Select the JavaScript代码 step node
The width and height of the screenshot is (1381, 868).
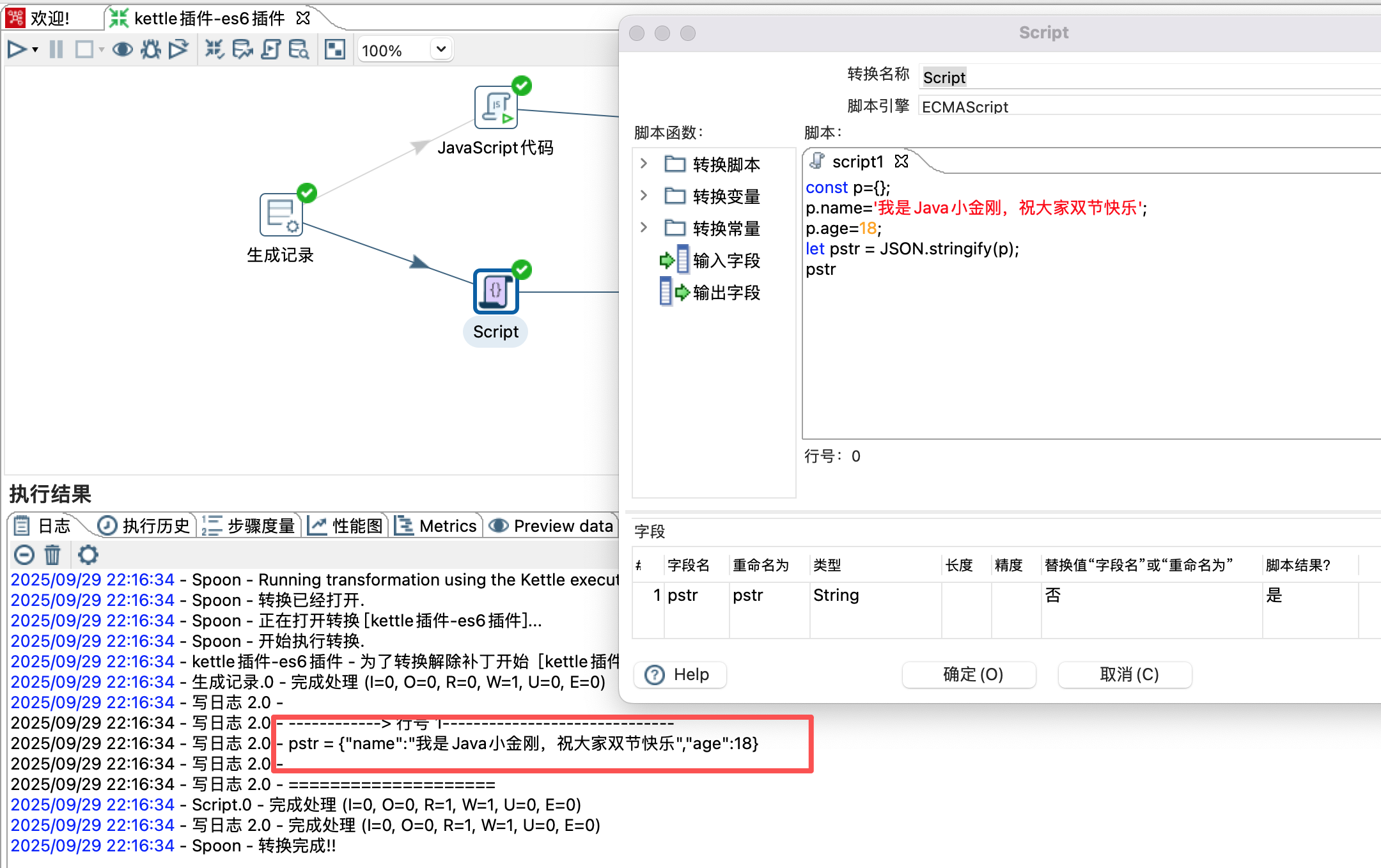pyautogui.click(x=495, y=107)
